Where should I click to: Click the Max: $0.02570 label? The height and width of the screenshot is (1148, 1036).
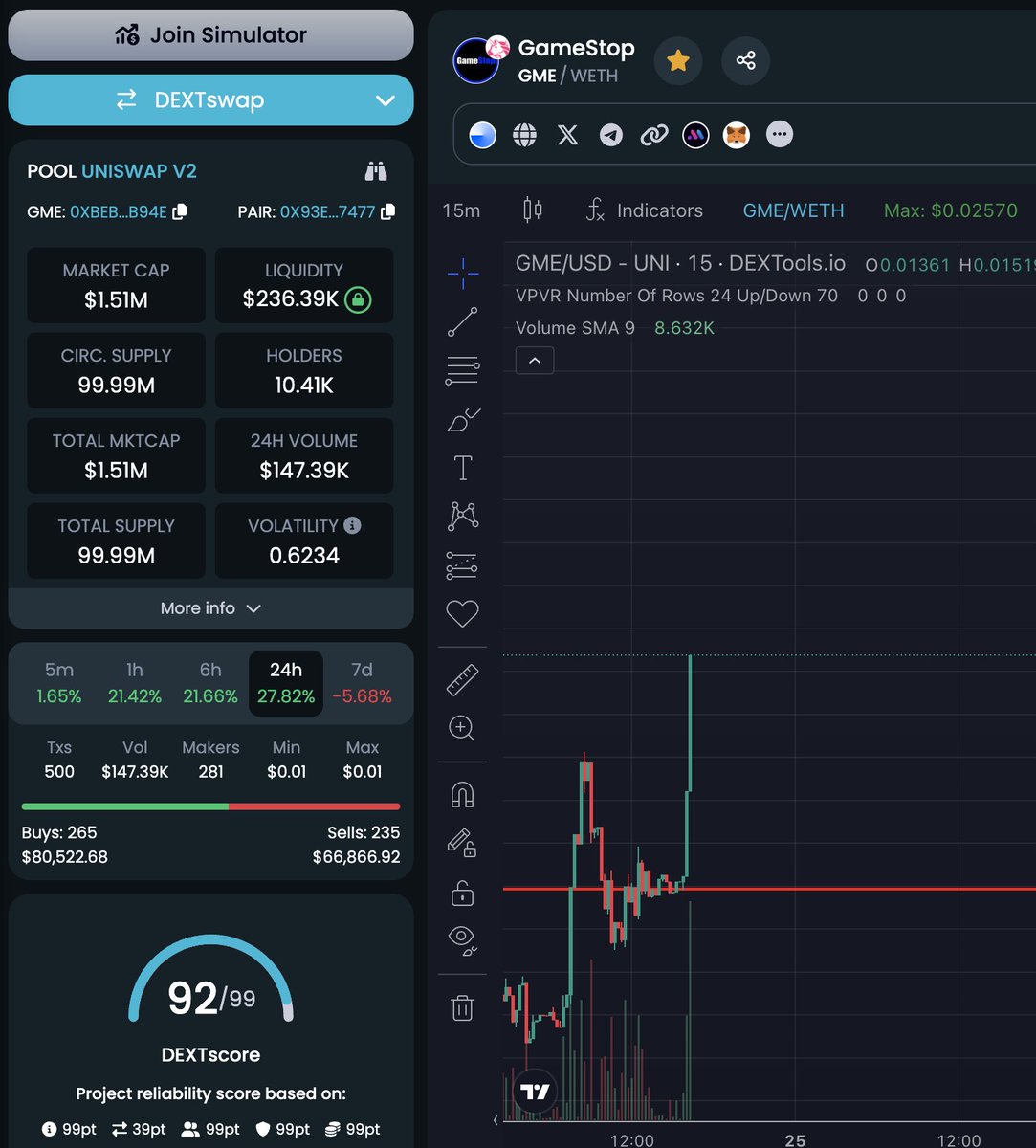pyautogui.click(x=951, y=210)
